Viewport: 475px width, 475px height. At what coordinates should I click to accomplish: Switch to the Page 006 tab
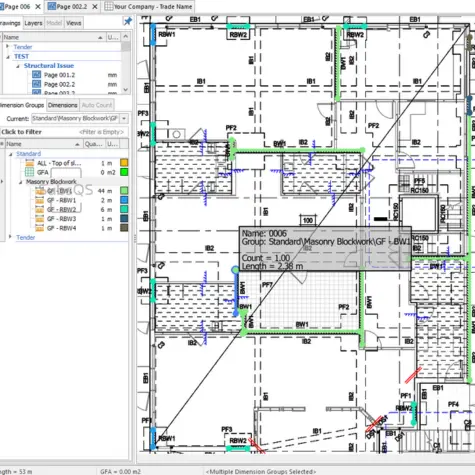click(17, 6)
